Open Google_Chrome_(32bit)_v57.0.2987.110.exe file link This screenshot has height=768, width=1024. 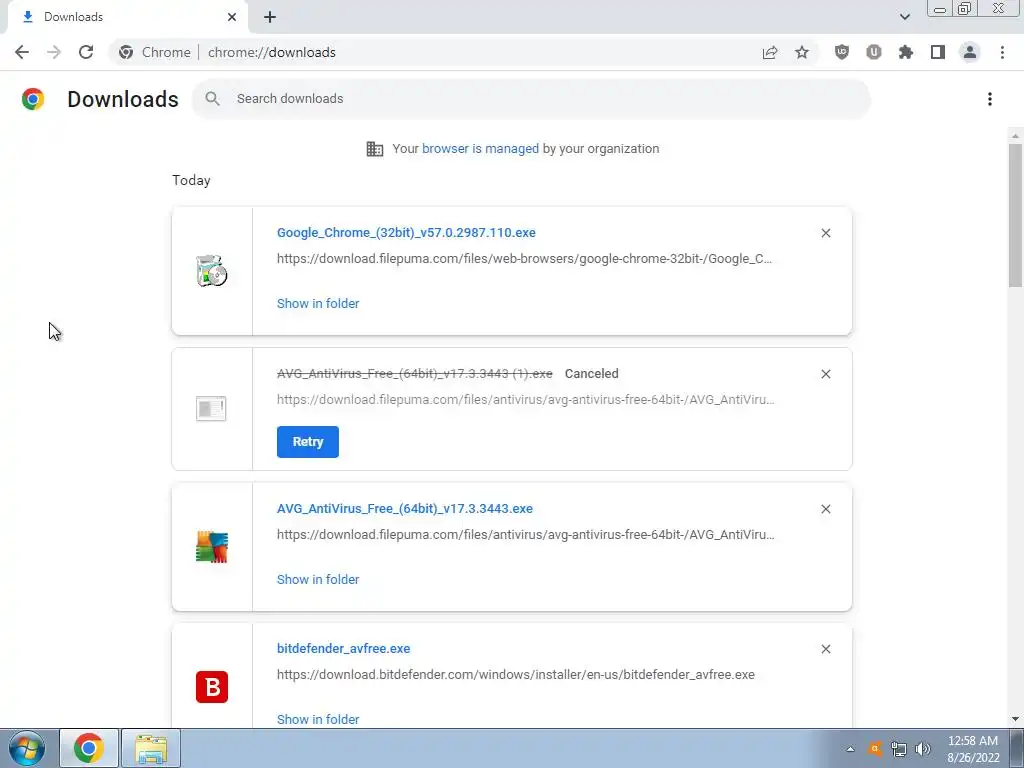pos(406,232)
